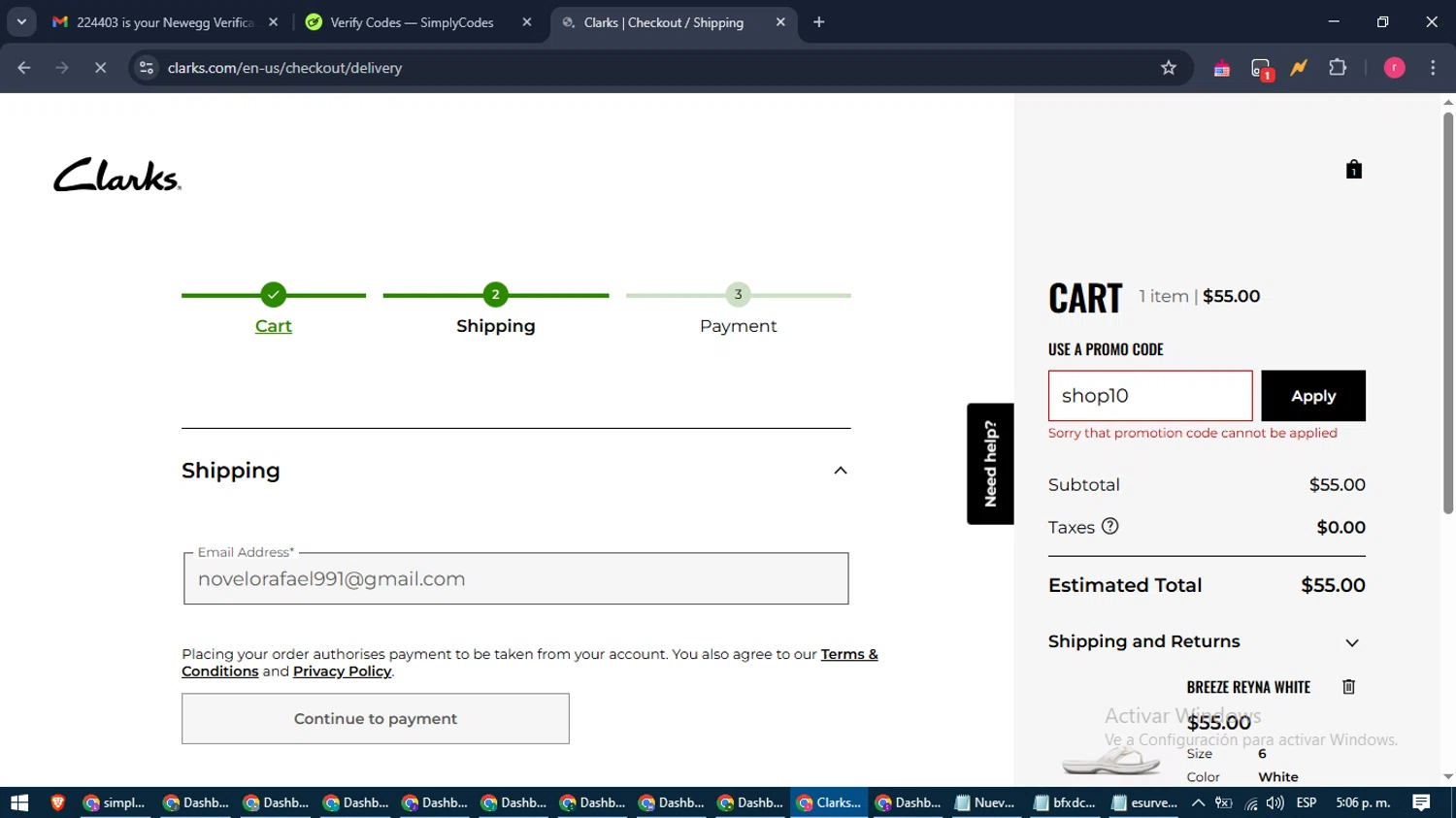
Task: Open the clock showing 5:06 p. m.
Action: click(1363, 802)
